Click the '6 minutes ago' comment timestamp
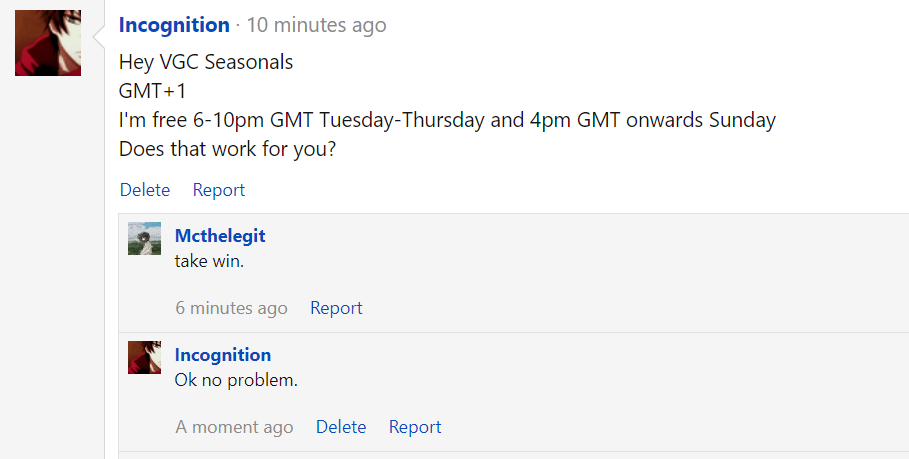909x459 pixels. coord(231,308)
